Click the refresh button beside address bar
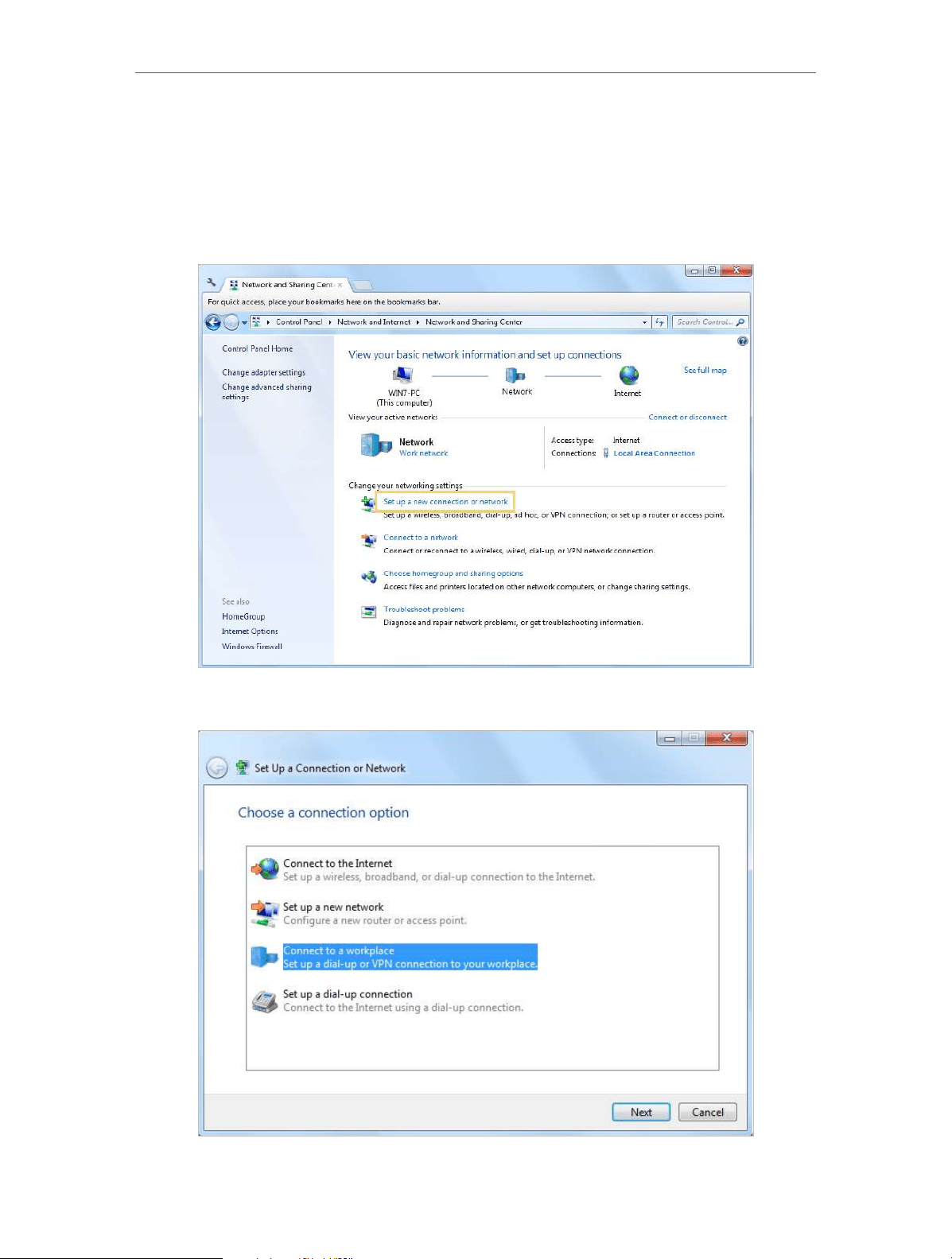Image resolution: width=952 pixels, height=1259 pixels. (659, 322)
